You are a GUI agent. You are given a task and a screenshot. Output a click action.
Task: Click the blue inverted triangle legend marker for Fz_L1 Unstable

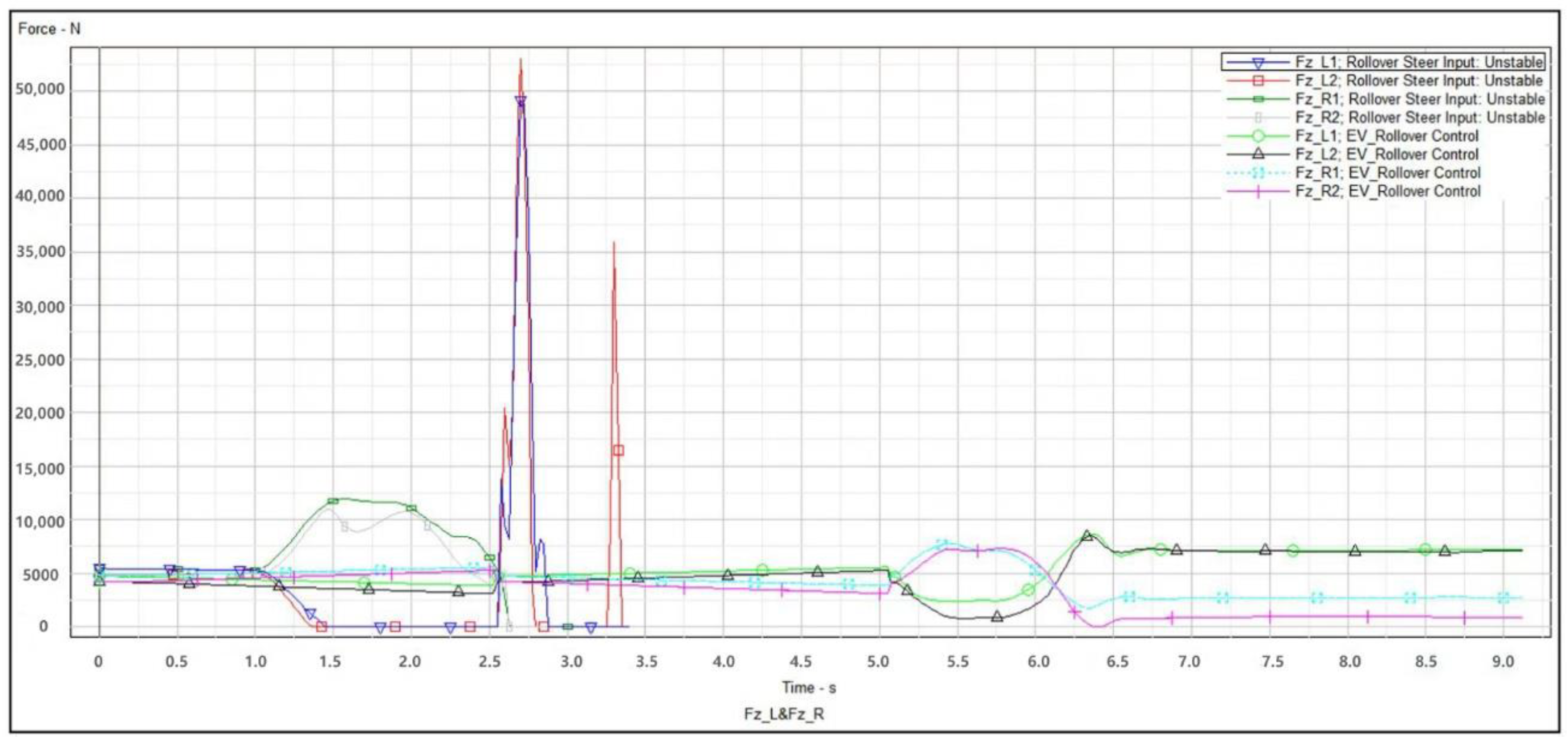[x=1258, y=63]
